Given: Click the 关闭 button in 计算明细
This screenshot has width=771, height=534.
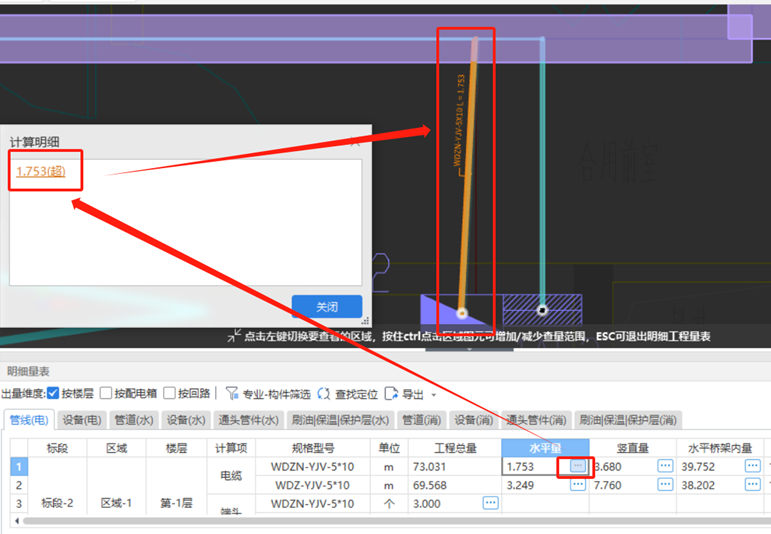Looking at the screenshot, I should coord(326,307).
